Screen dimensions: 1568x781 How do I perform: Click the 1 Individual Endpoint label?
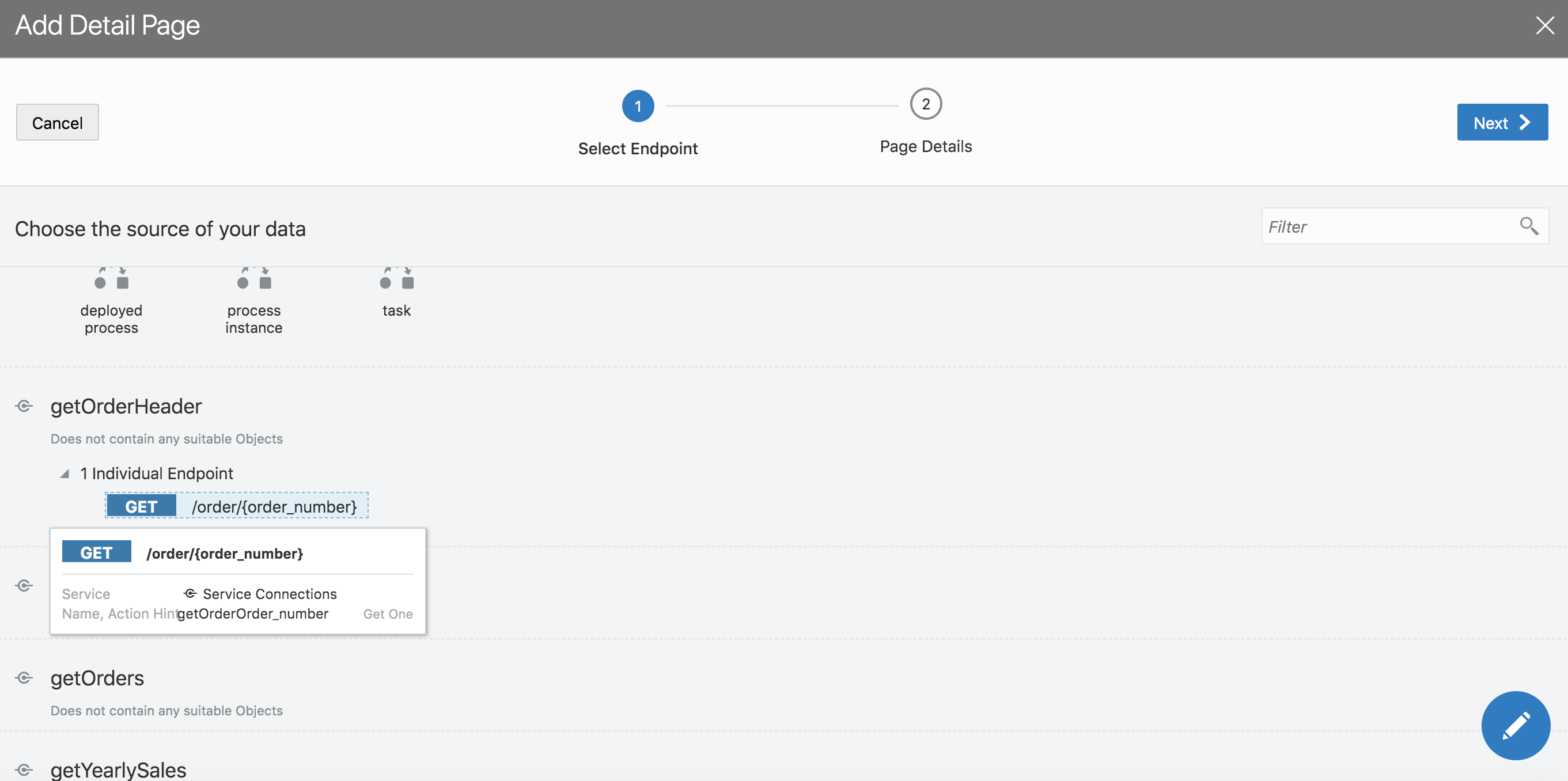coord(157,473)
